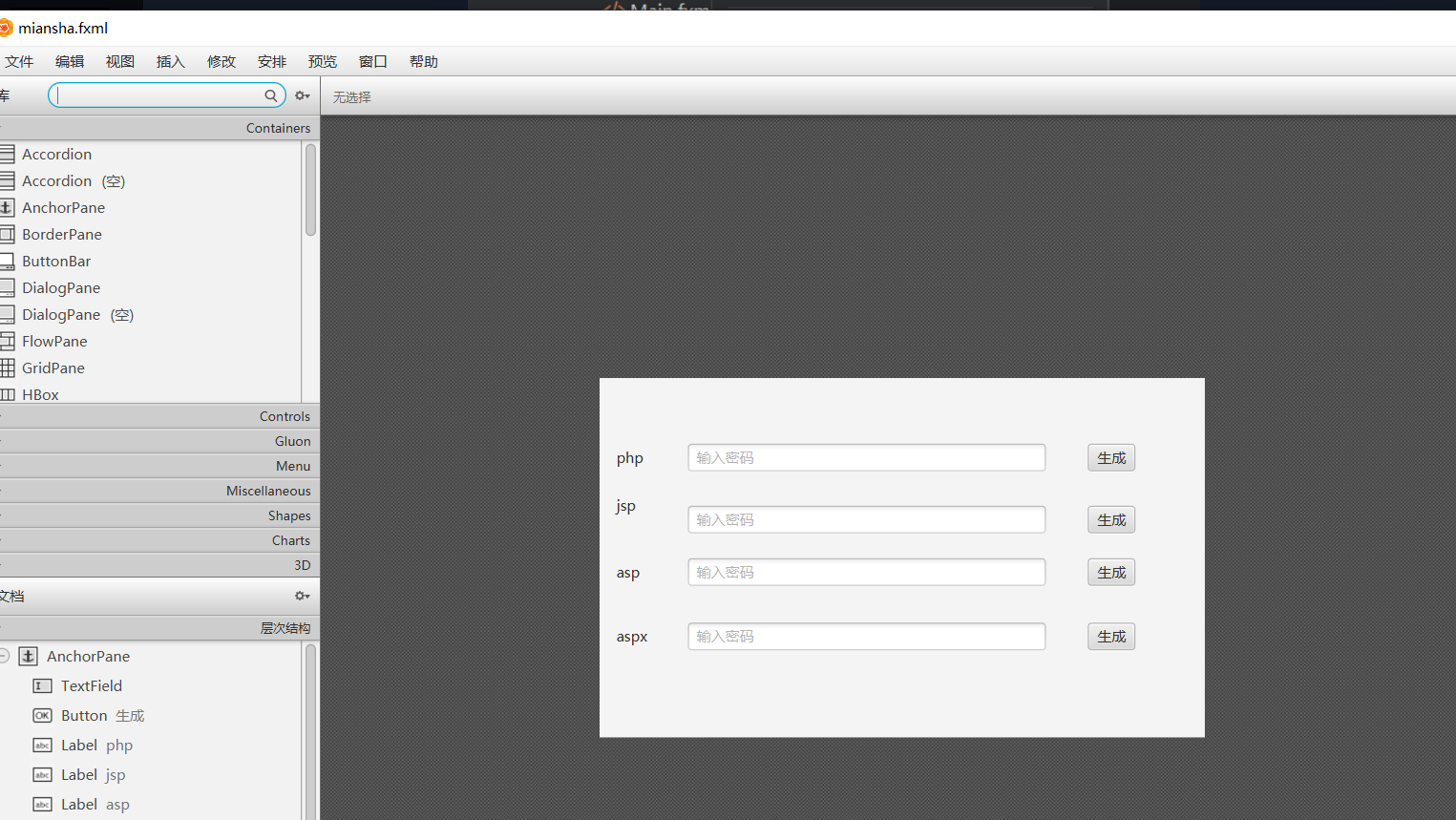Click the Accordion container icon
This screenshot has height=820, width=1456.
pos(8,154)
